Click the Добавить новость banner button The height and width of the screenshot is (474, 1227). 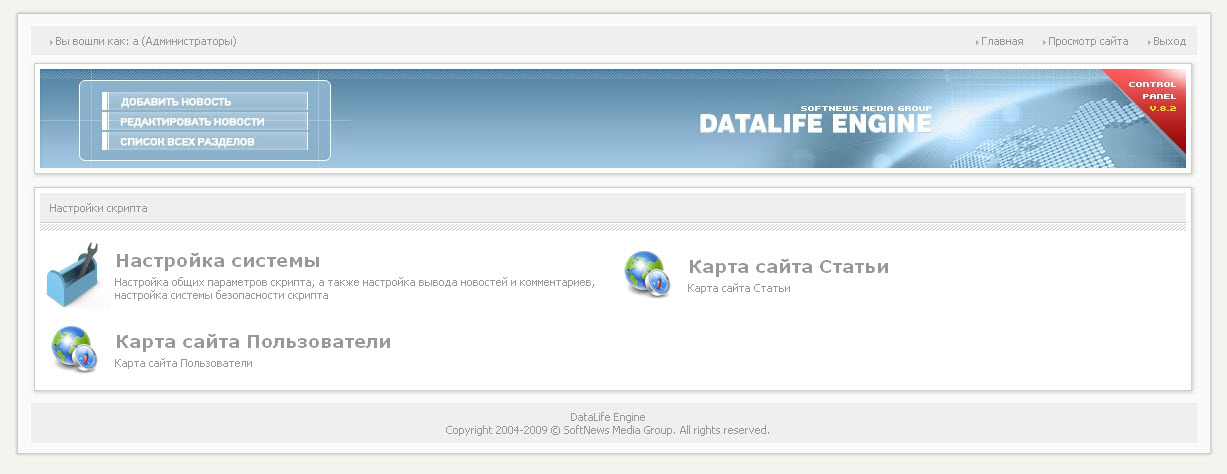(x=205, y=101)
